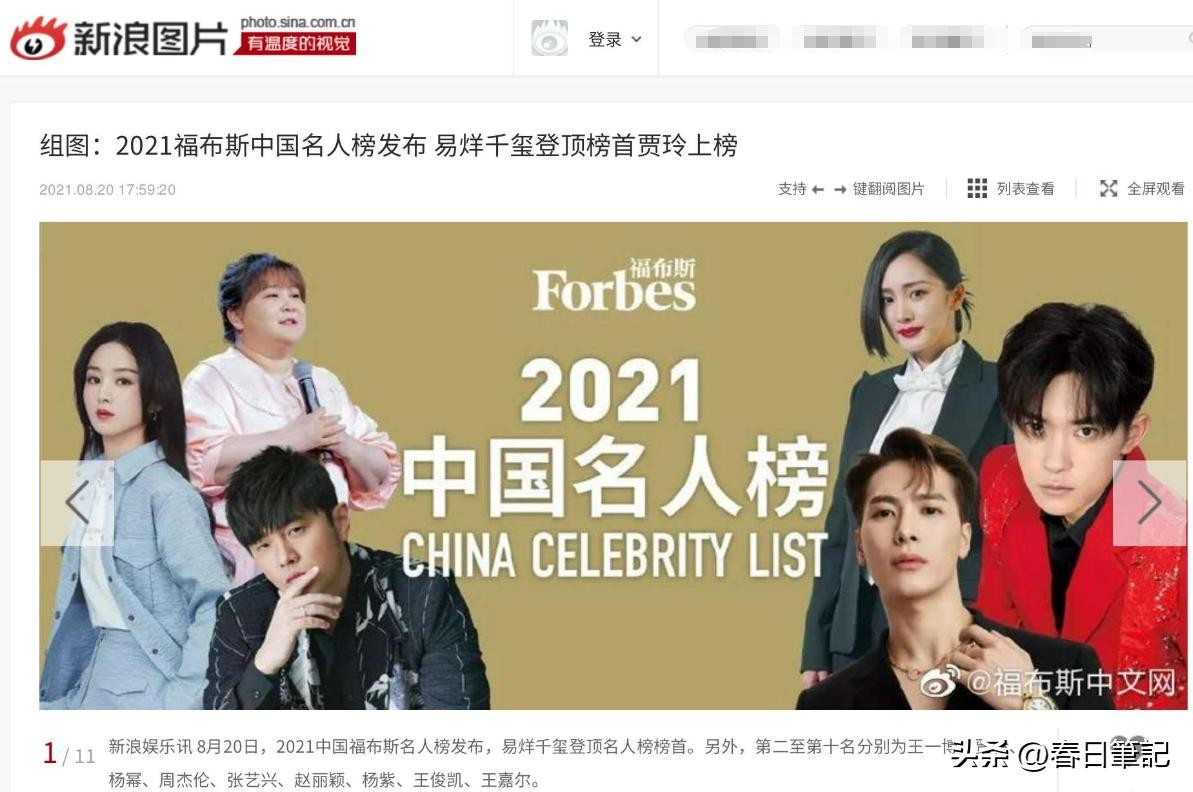This screenshot has height=792, width=1193.
Task: Select first blurred navigation item in header
Action: point(731,40)
